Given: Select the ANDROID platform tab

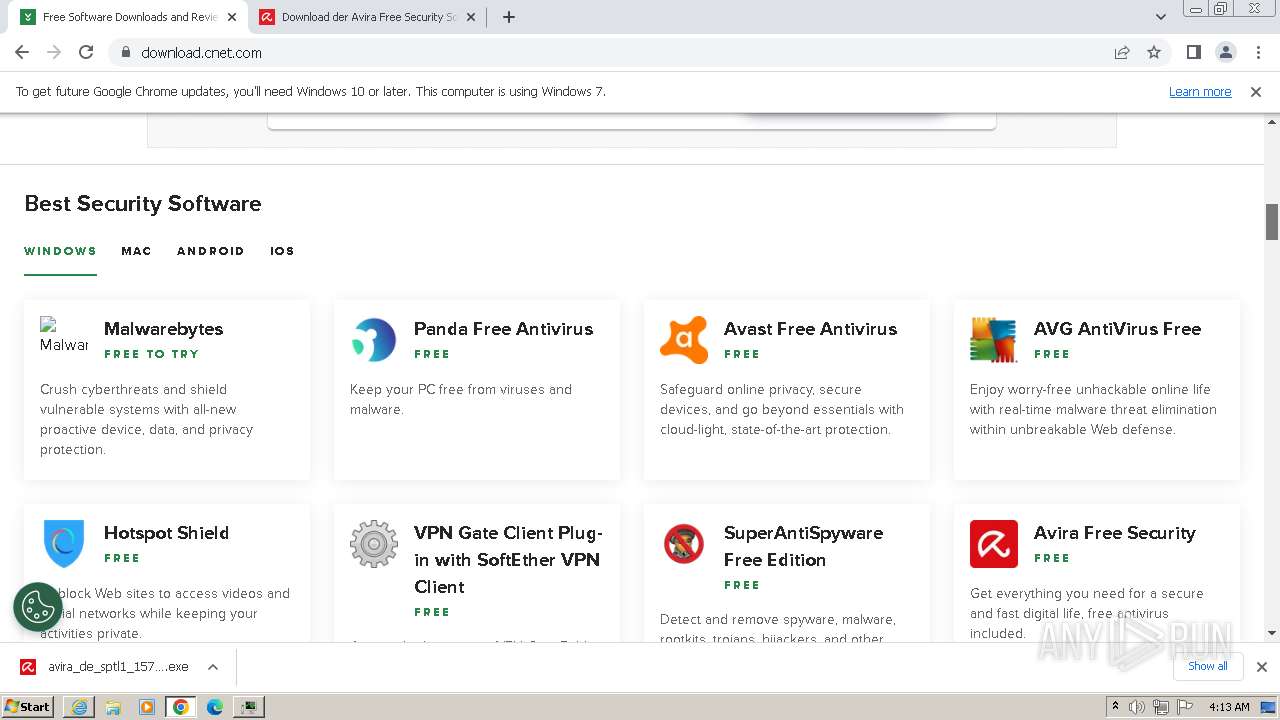Looking at the screenshot, I should [x=210, y=251].
